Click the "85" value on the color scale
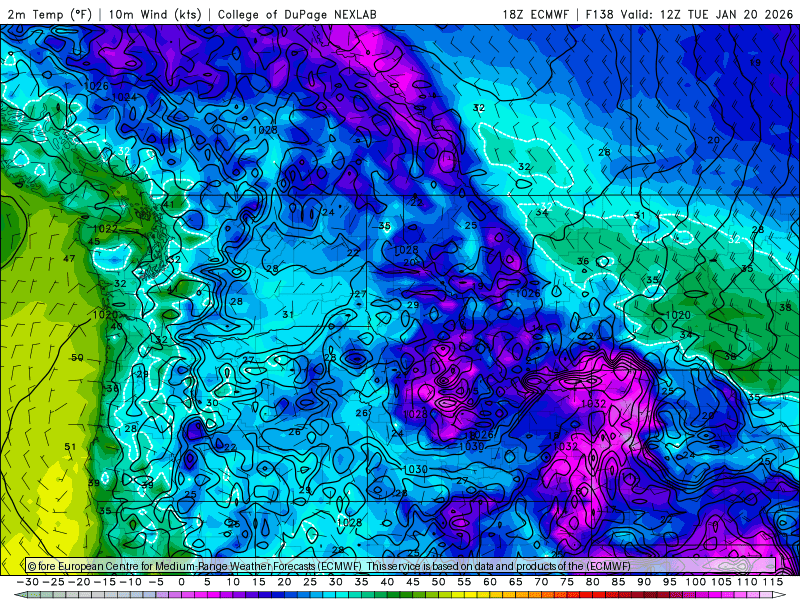This screenshot has height=600, width=800. click(618, 582)
